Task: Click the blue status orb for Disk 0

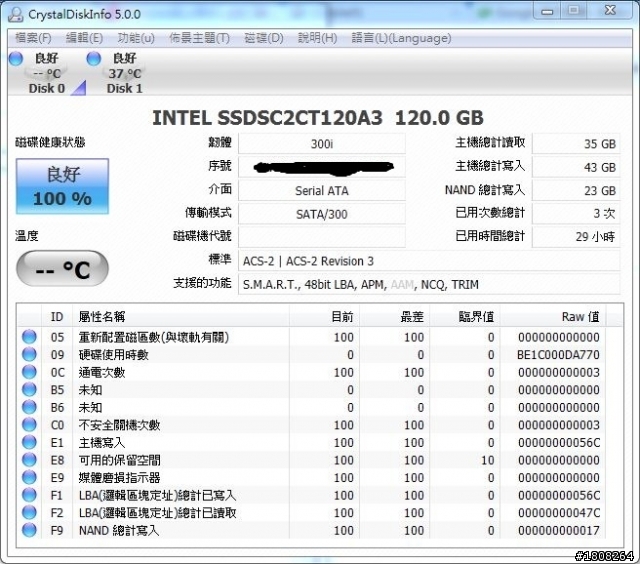Action: tap(16, 59)
